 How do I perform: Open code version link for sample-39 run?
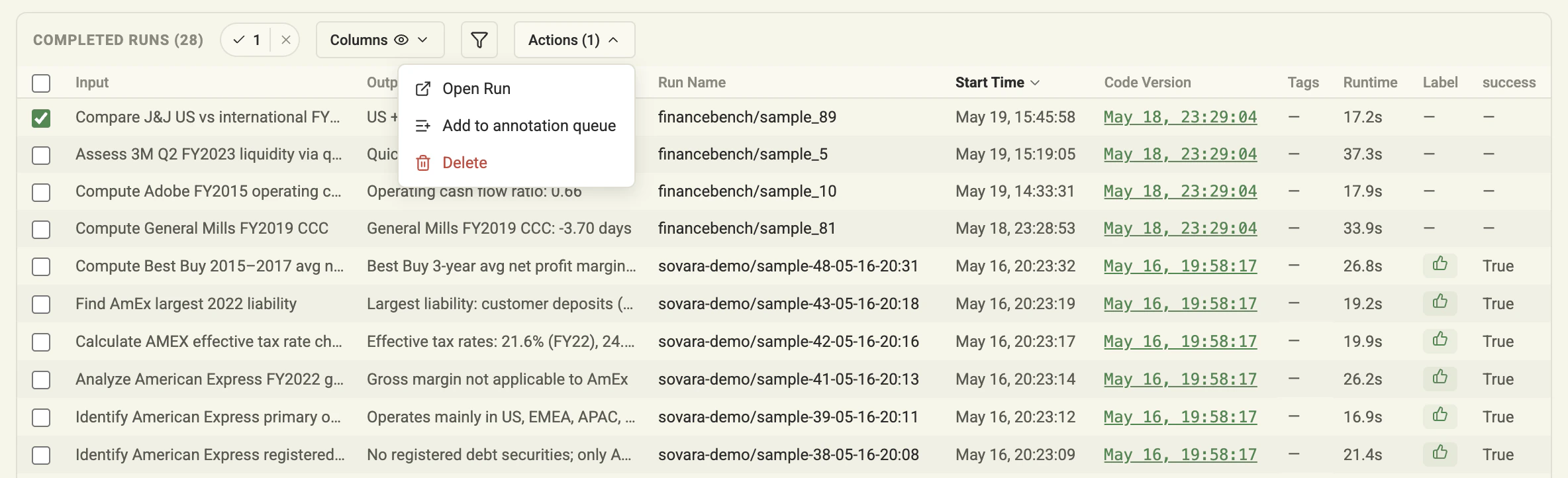point(1180,417)
